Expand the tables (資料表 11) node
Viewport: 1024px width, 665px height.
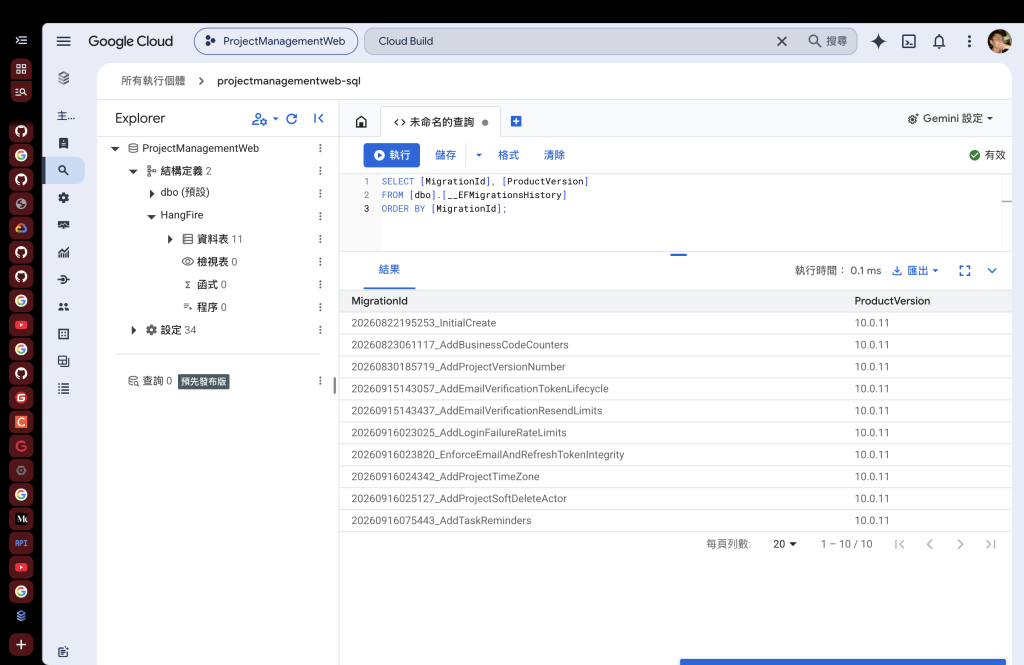[170, 239]
